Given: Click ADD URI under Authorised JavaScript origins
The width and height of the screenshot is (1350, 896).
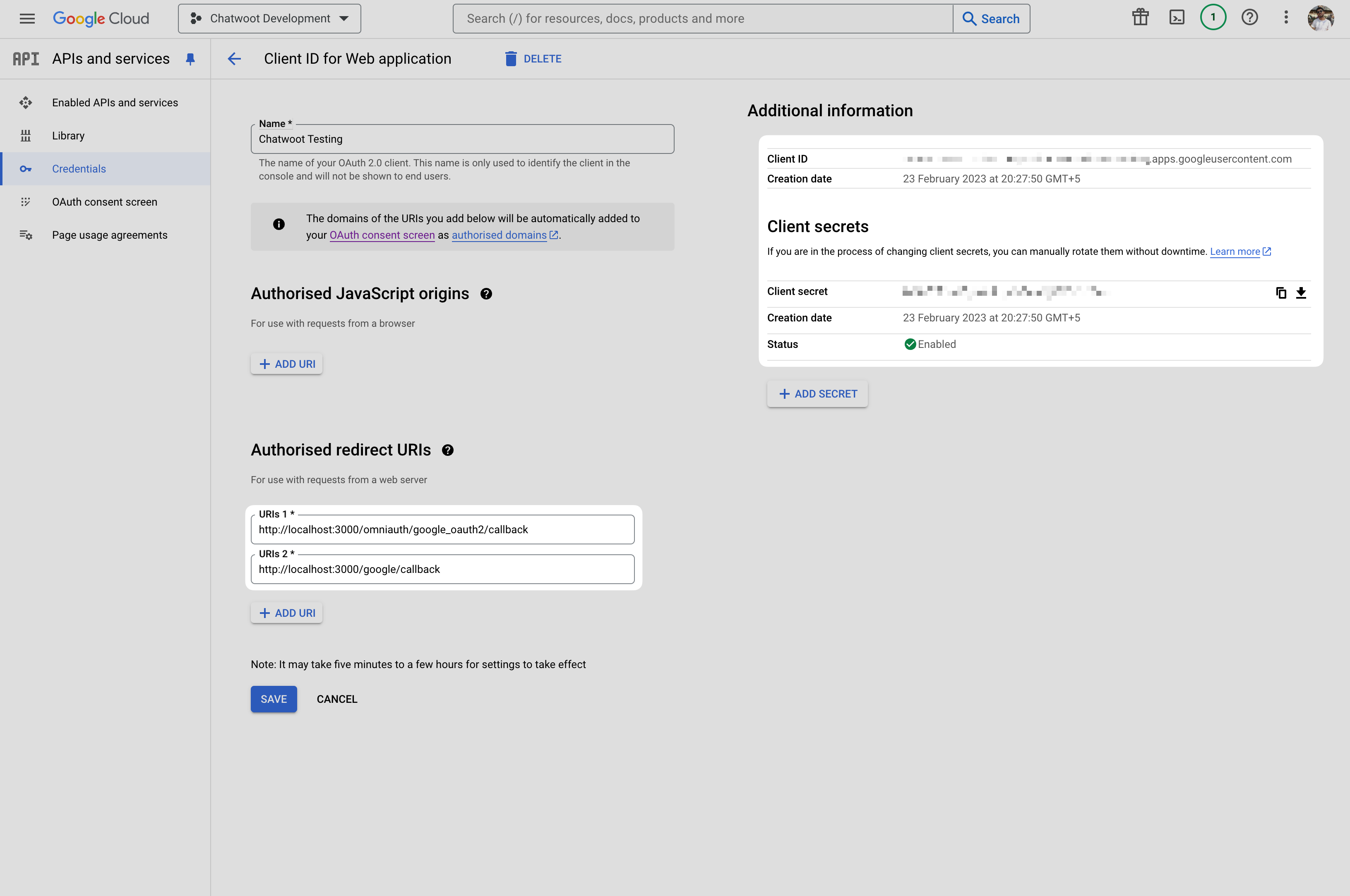Looking at the screenshot, I should click(x=287, y=363).
